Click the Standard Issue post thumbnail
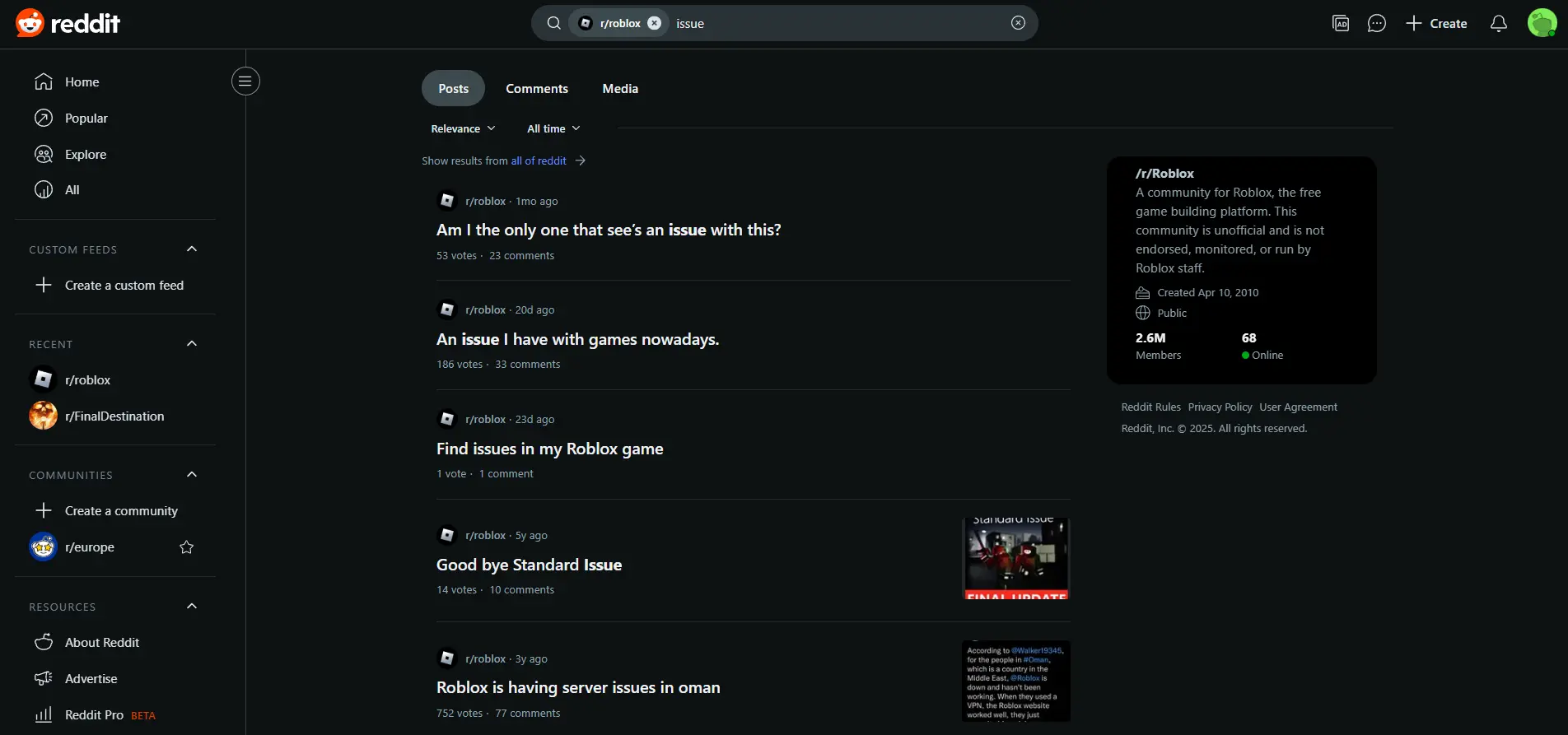Image resolution: width=1568 pixels, height=735 pixels. pyautogui.click(x=1016, y=559)
